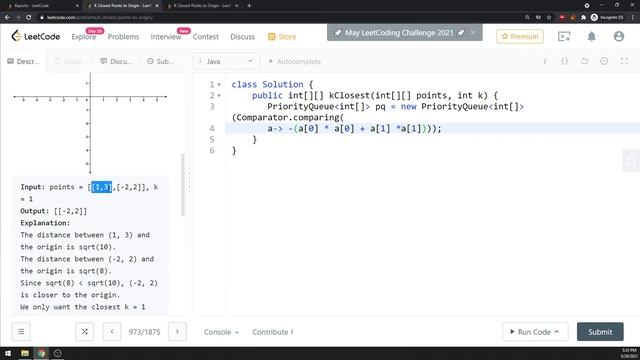Click the 'Output: [[-2,2]]' text
640x360 pixels.
coord(53,211)
